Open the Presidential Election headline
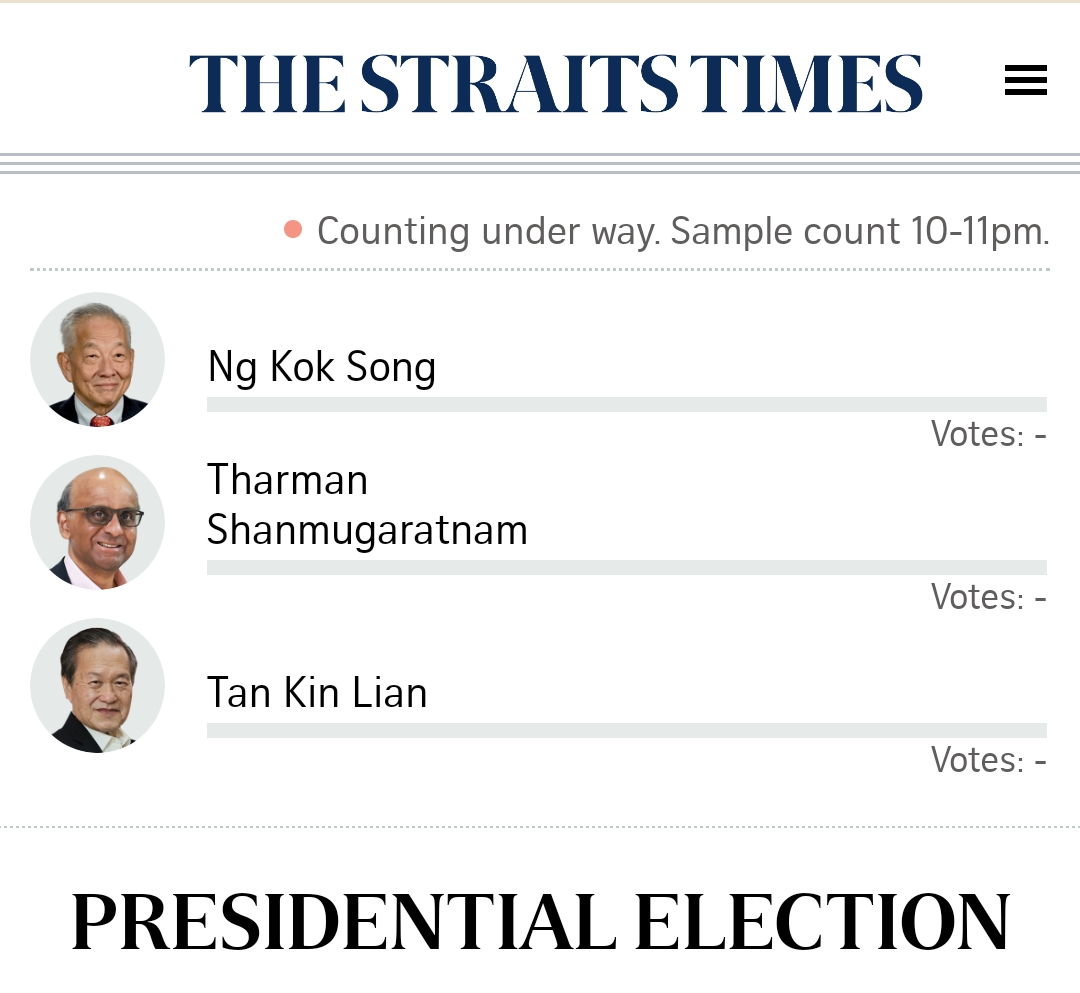Screen dimensions: 1080x993 [x=540, y=922]
